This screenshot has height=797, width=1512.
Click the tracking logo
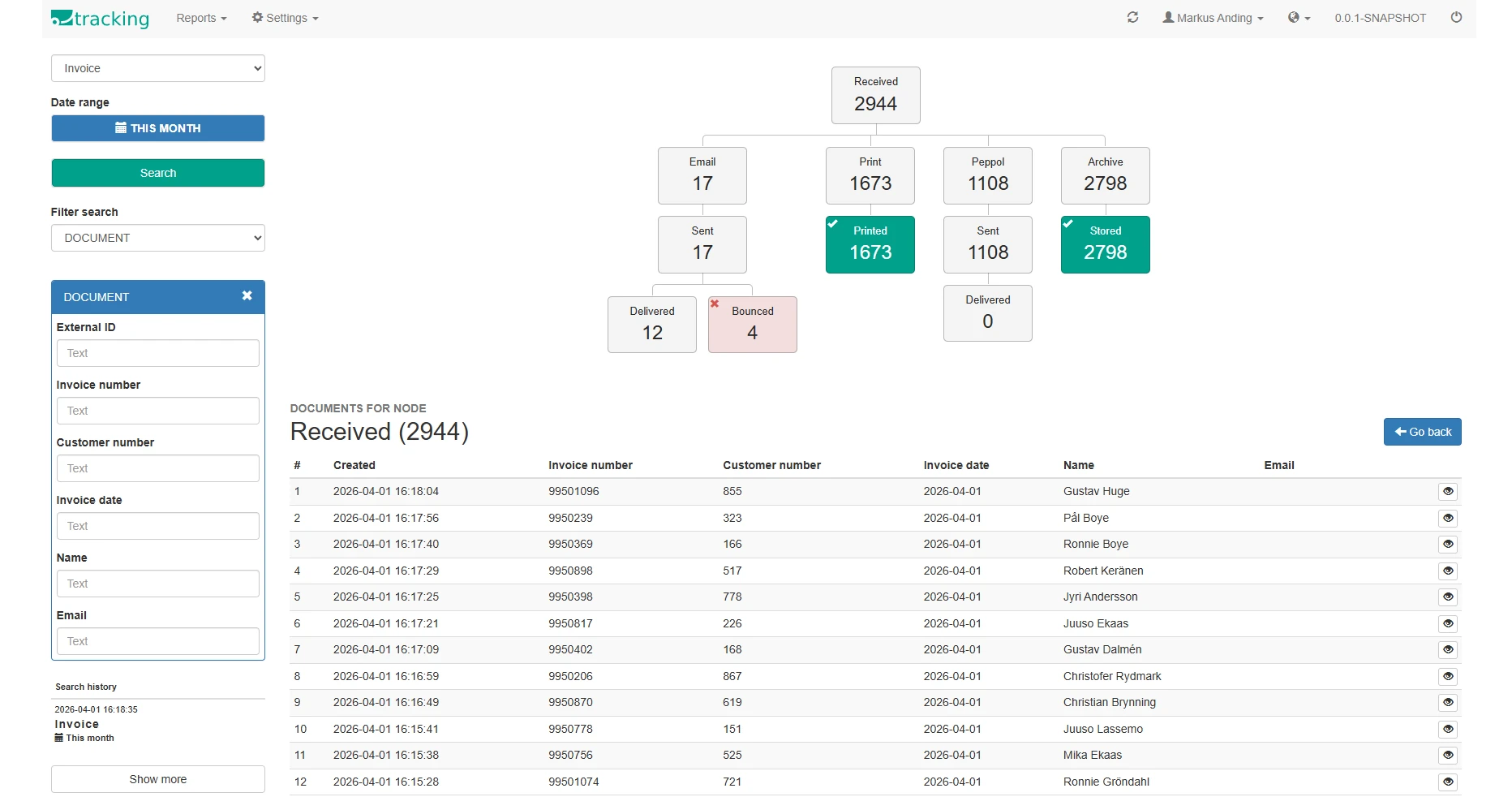(x=100, y=18)
